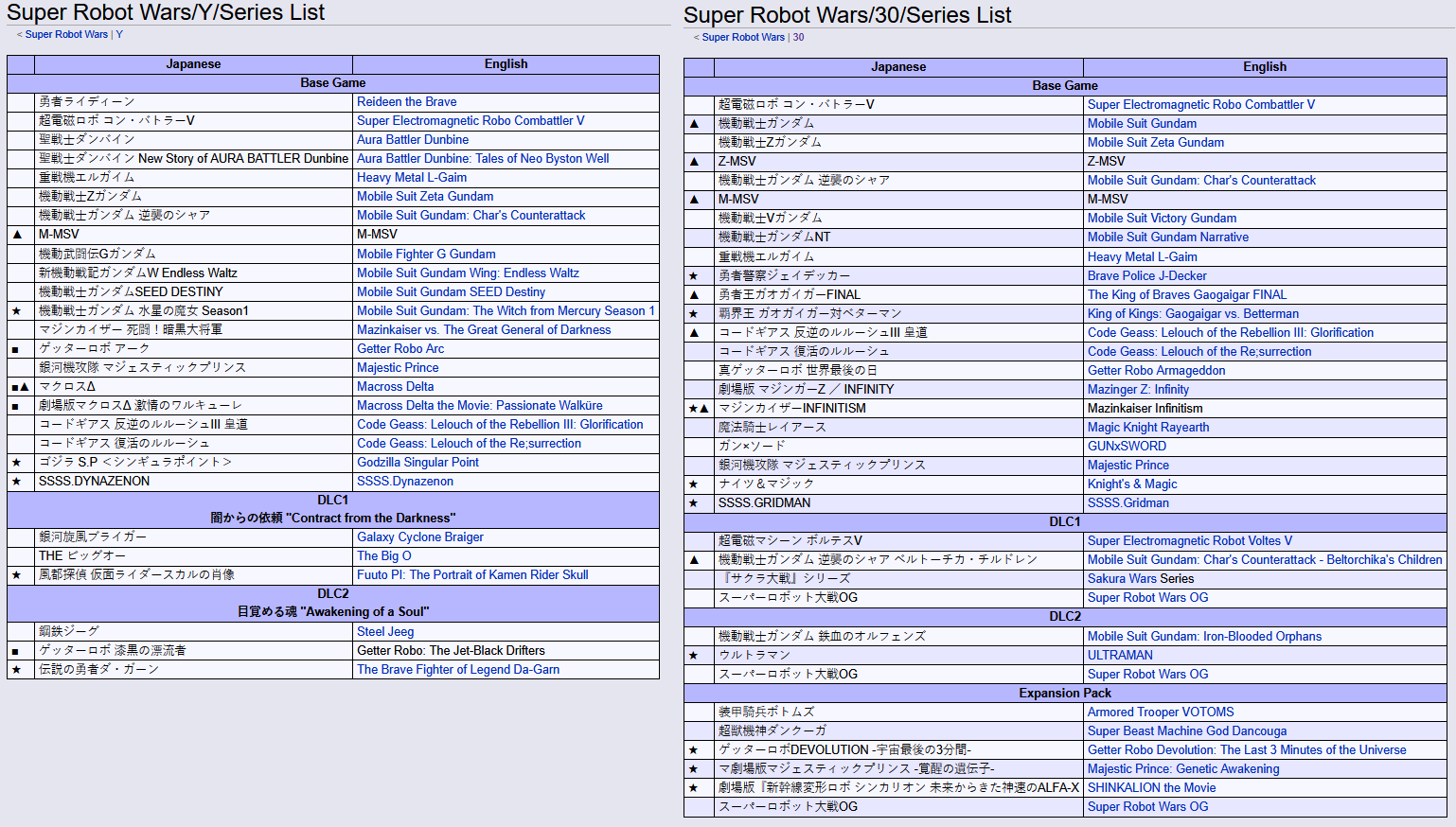
Task: Click 'THE ビッグオー' Japanese title cell
Action: point(193,556)
